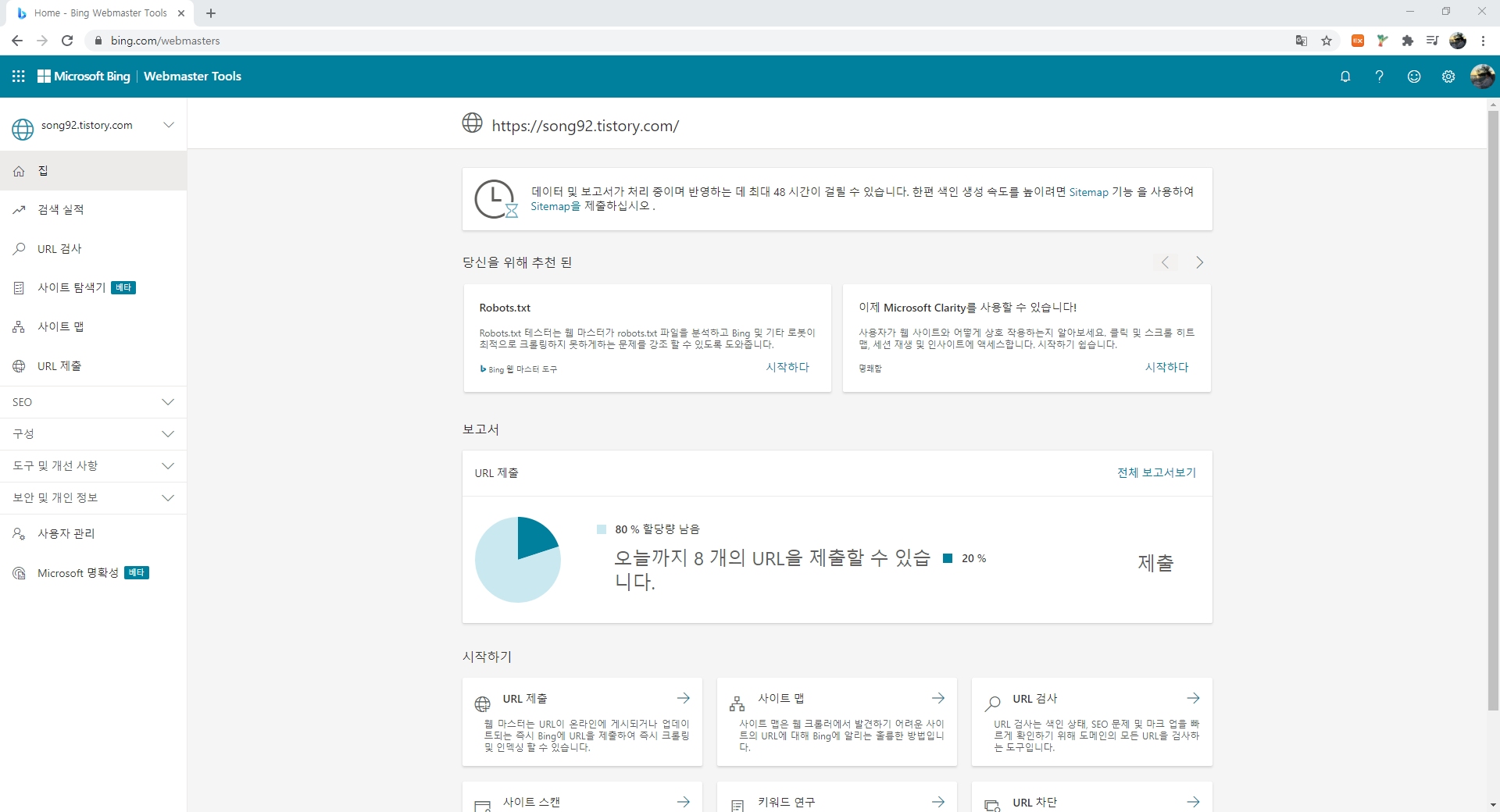Open the song92.tistory.com site selector dropdown
Screen dimensions: 1500x812
point(93,126)
